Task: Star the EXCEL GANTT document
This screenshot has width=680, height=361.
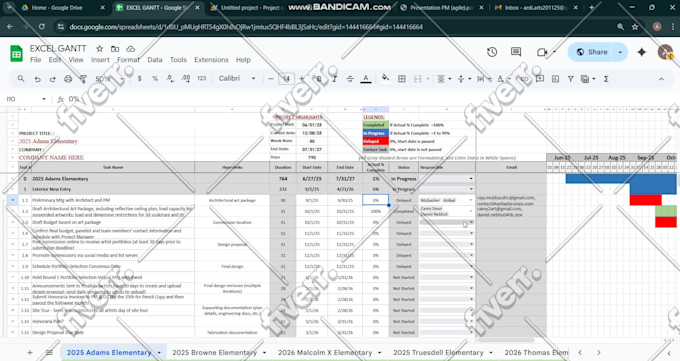Action: (x=99, y=49)
